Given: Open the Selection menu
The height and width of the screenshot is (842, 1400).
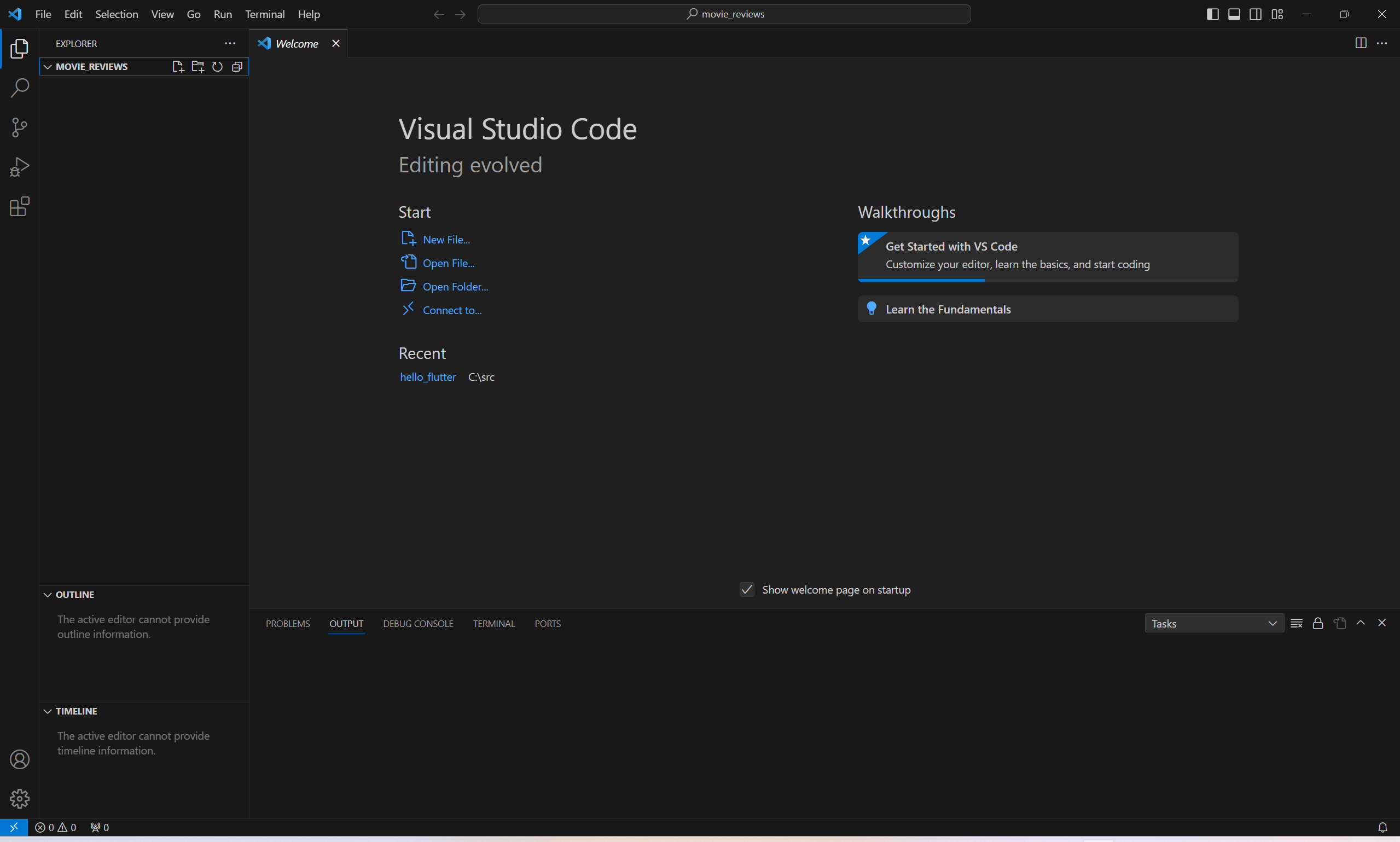Looking at the screenshot, I should pyautogui.click(x=117, y=14).
